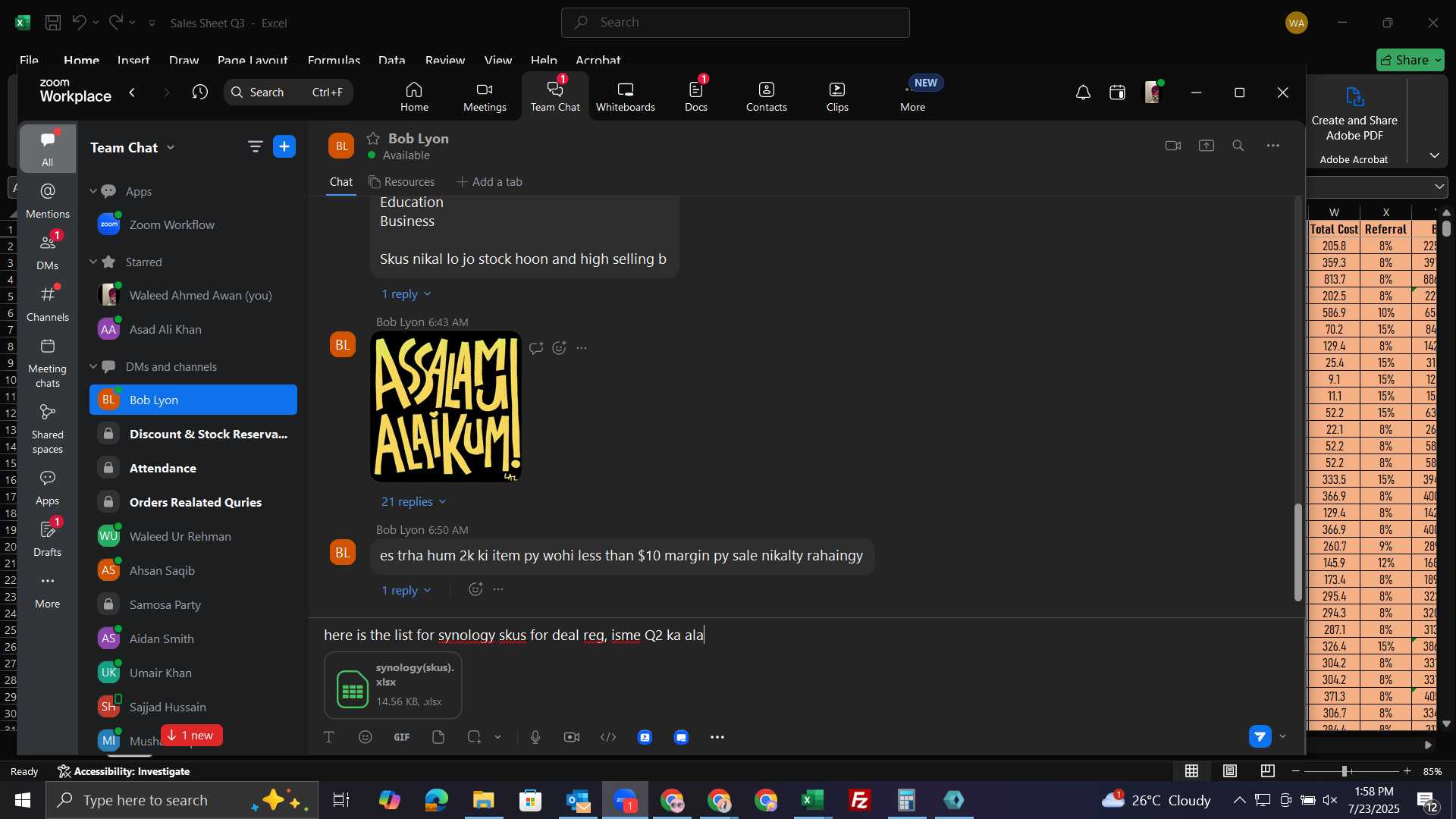Open the More menu with NEW badge
The image size is (1456, 819).
913,97
